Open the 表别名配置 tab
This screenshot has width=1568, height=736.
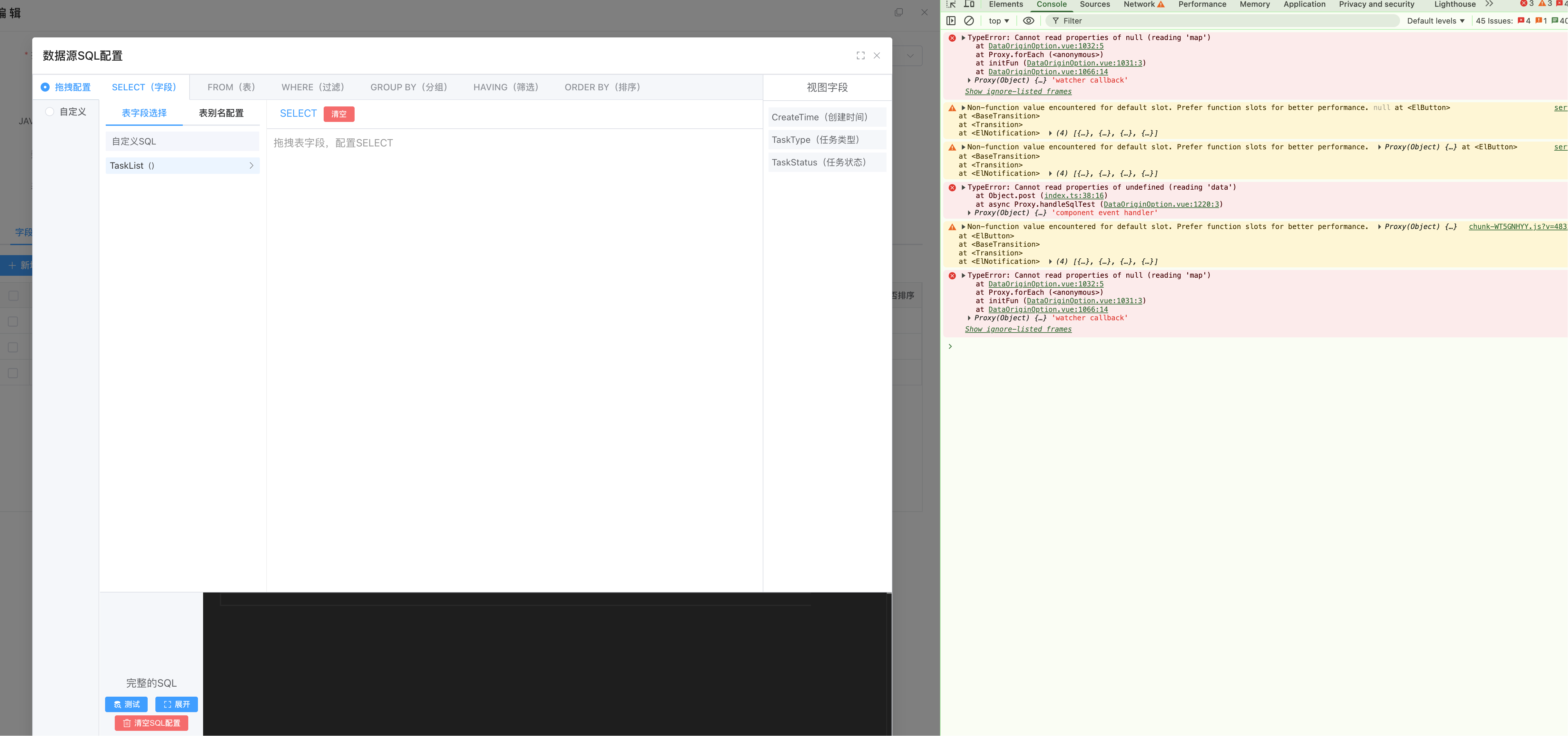click(221, 113)
